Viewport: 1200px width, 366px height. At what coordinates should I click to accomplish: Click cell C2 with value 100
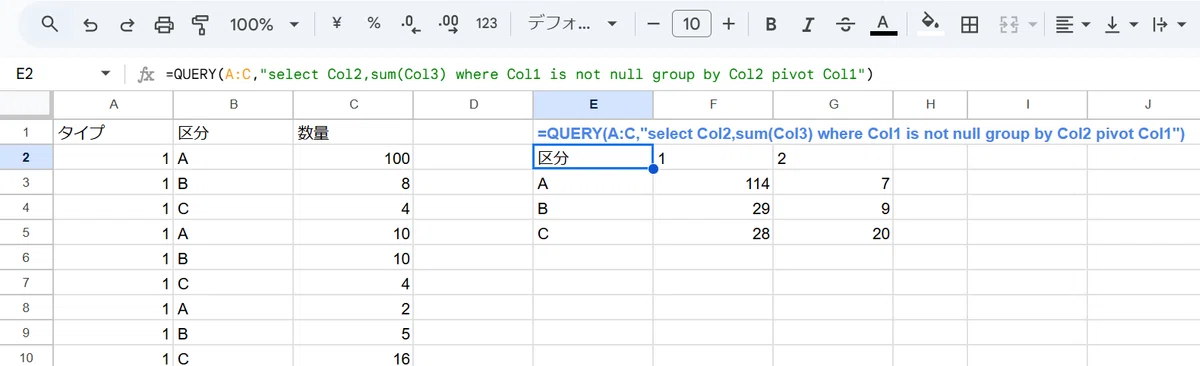353,158
